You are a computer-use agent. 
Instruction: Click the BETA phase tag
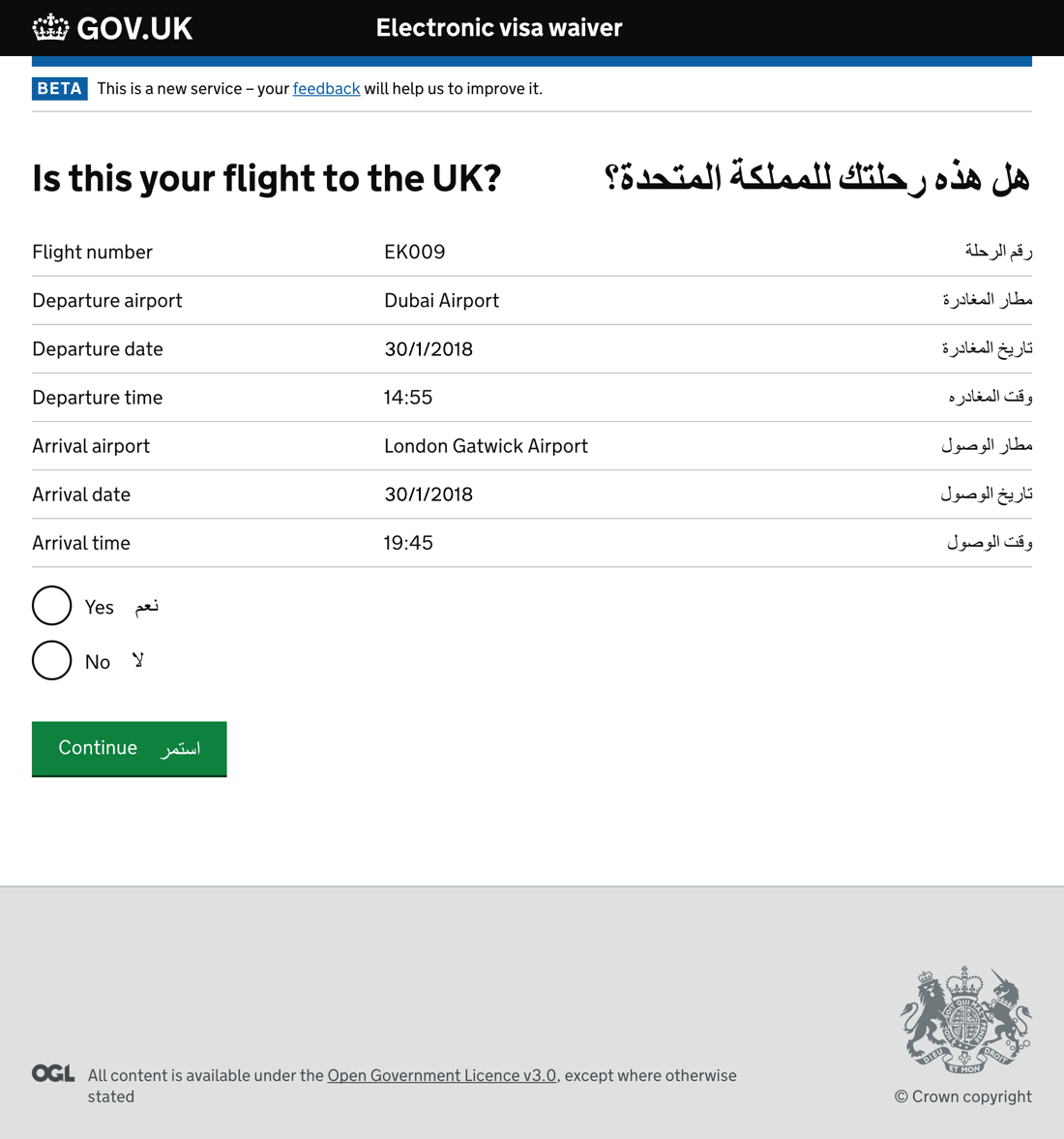60,89
